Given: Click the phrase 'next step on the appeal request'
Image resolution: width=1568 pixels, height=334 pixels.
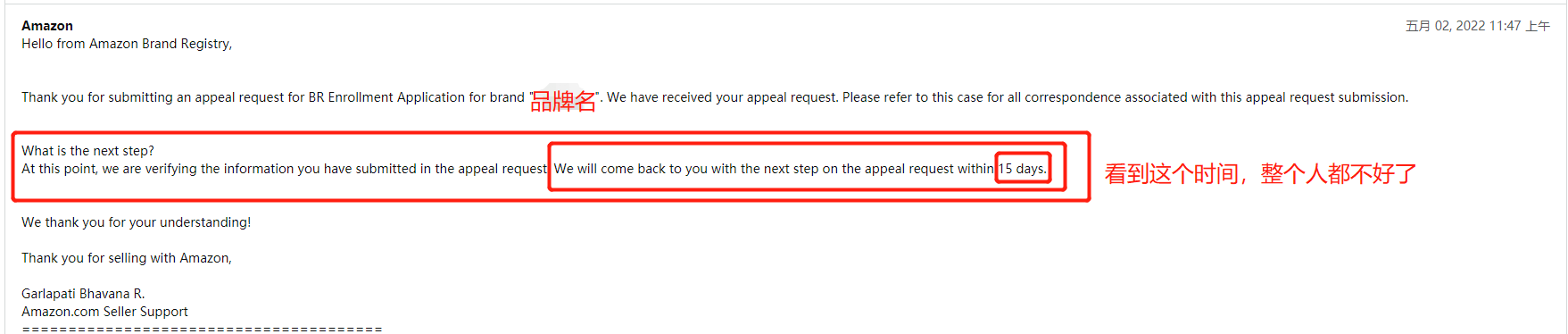Looking at the screenshot, I should (x=848, y=169).
